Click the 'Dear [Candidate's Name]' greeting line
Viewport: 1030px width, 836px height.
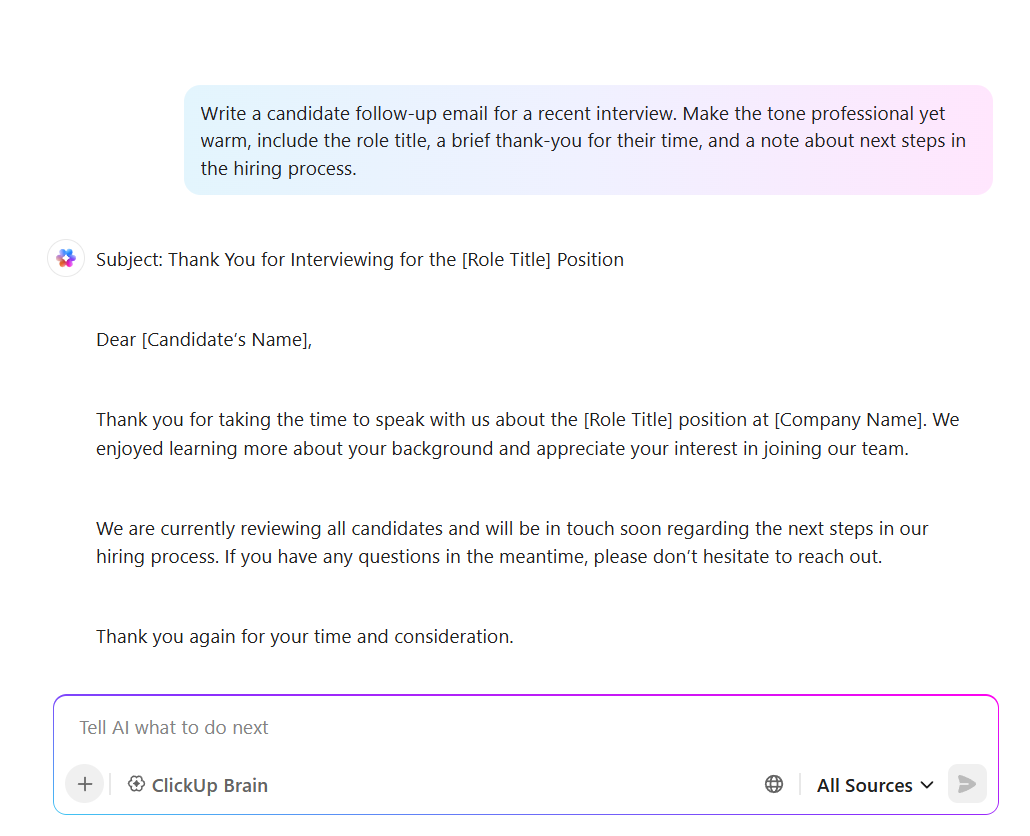[x=204, y=340]
